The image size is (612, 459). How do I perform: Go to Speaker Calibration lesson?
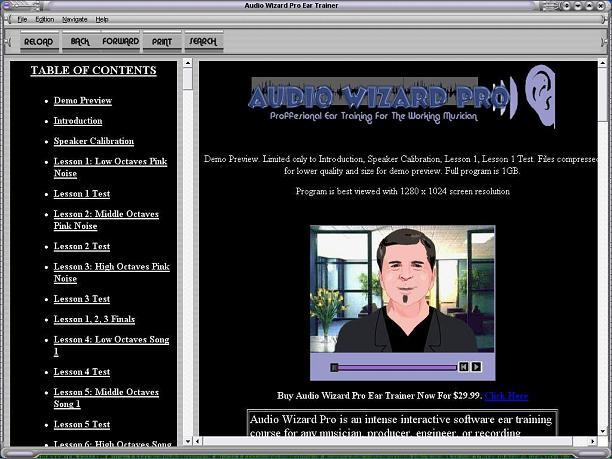(x=93, y=141)
